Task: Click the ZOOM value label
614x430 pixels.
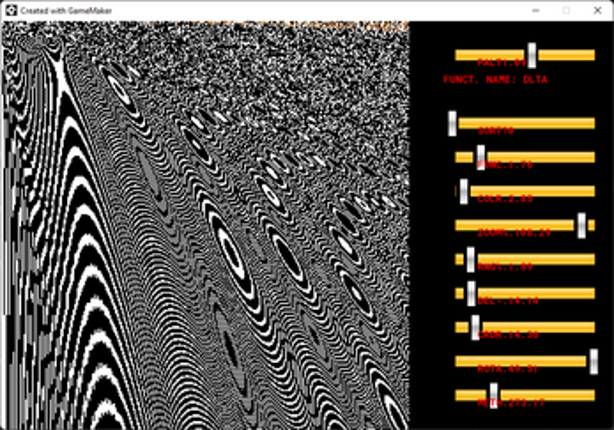Action: (514, 233)
